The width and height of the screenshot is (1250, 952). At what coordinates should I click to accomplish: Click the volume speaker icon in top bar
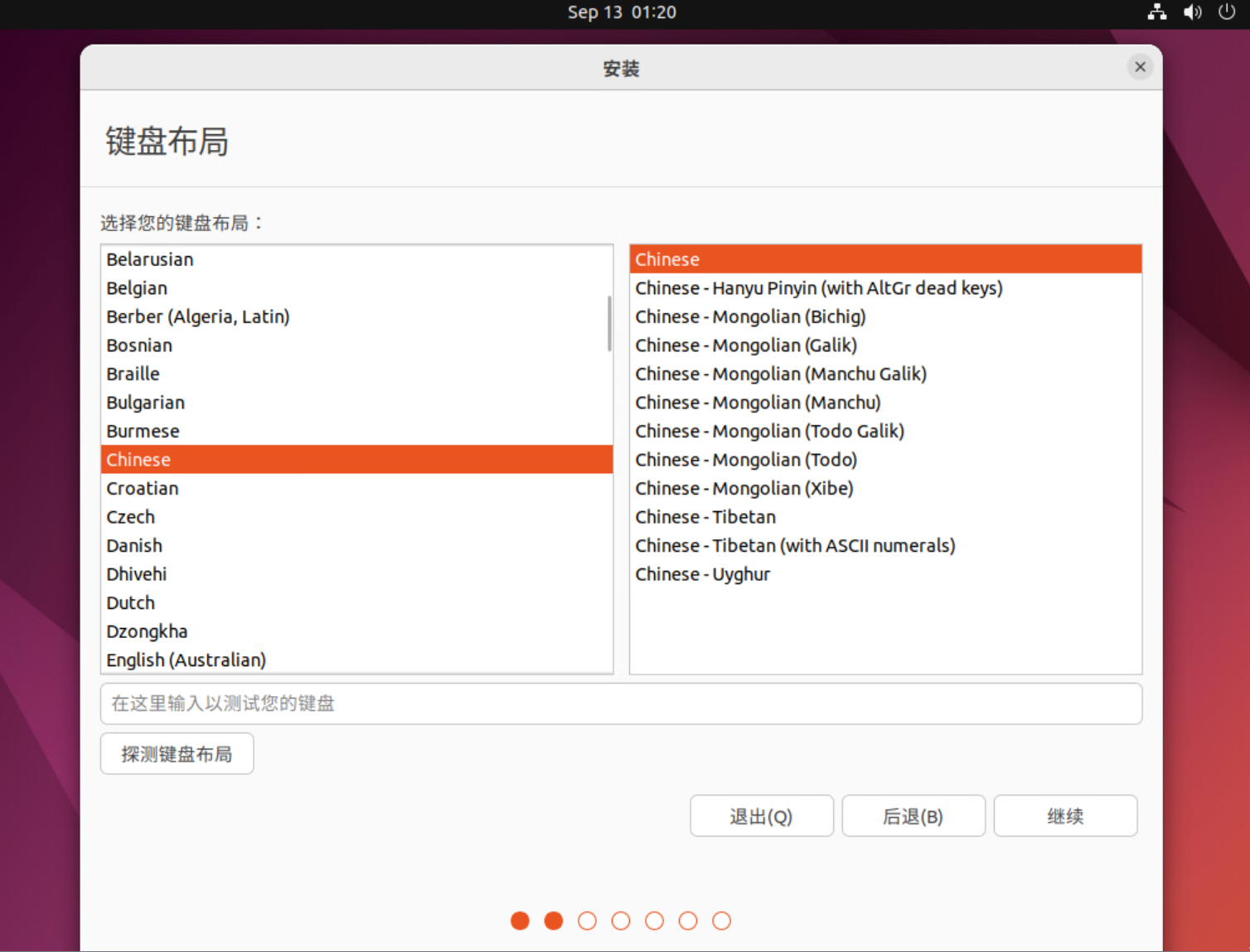coord(1193,12)
